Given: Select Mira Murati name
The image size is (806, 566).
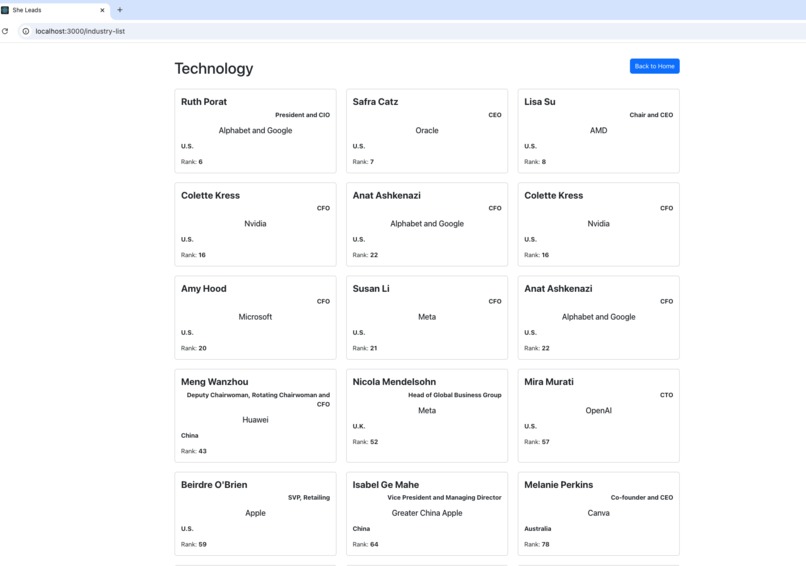Looking at the screenshot, I should coord(548,382).
